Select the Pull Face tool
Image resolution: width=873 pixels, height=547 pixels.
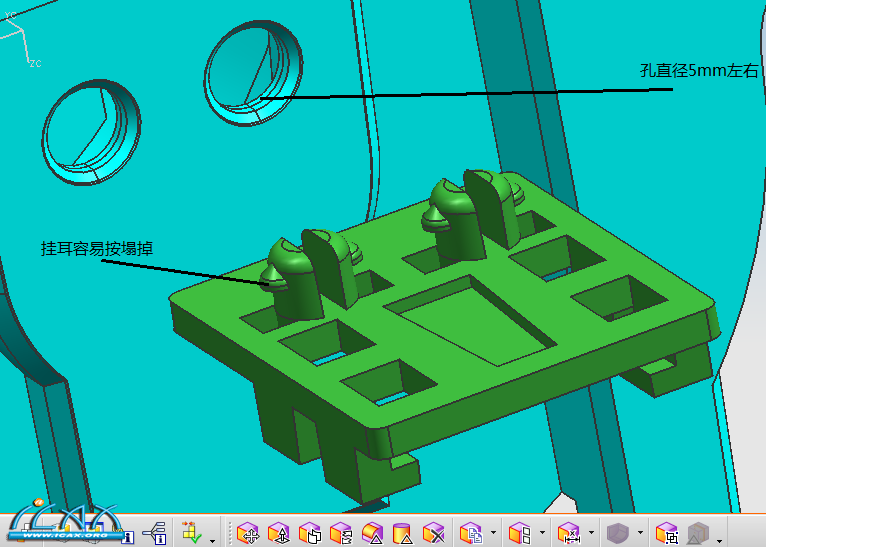coord(279,534)
